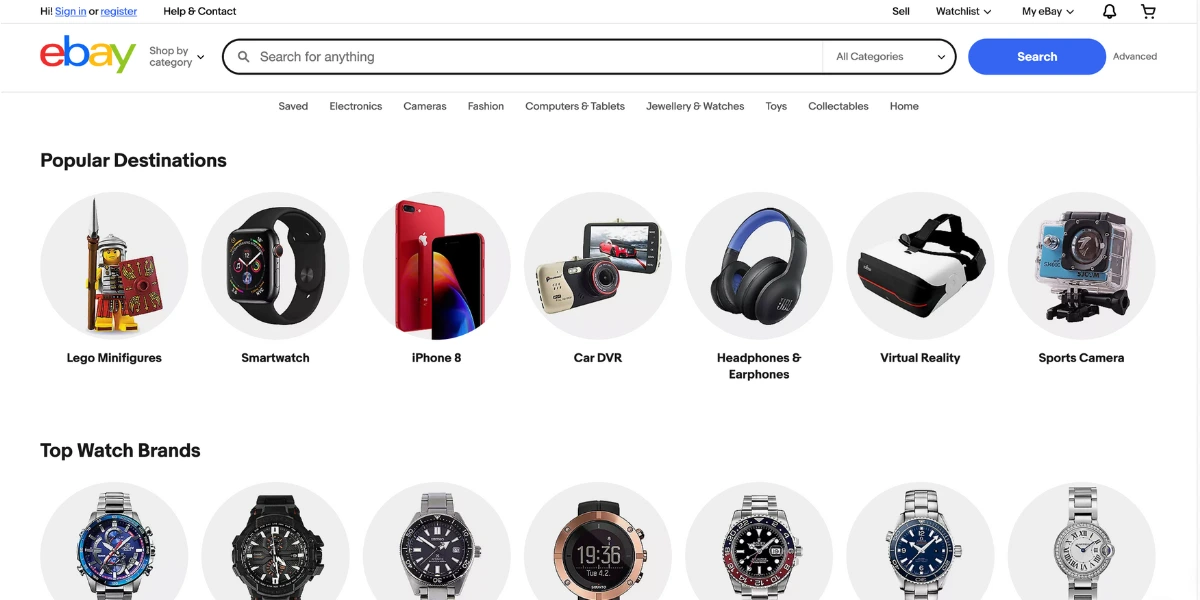This screenshot has height=600, width=1200.
Task: Open the Advanced search link
Action: click(1135, 57)
